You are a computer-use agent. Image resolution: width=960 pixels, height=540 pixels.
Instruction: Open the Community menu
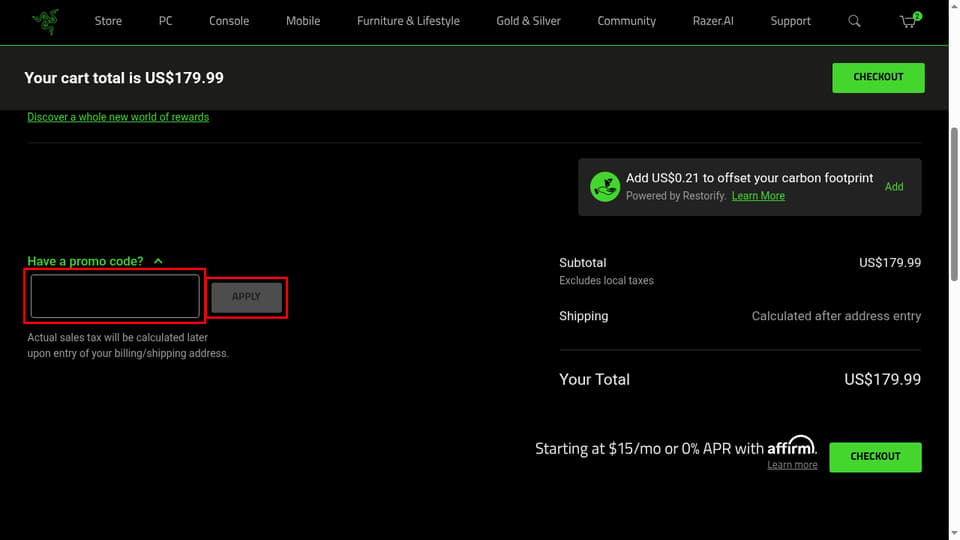tap(626, 21)
